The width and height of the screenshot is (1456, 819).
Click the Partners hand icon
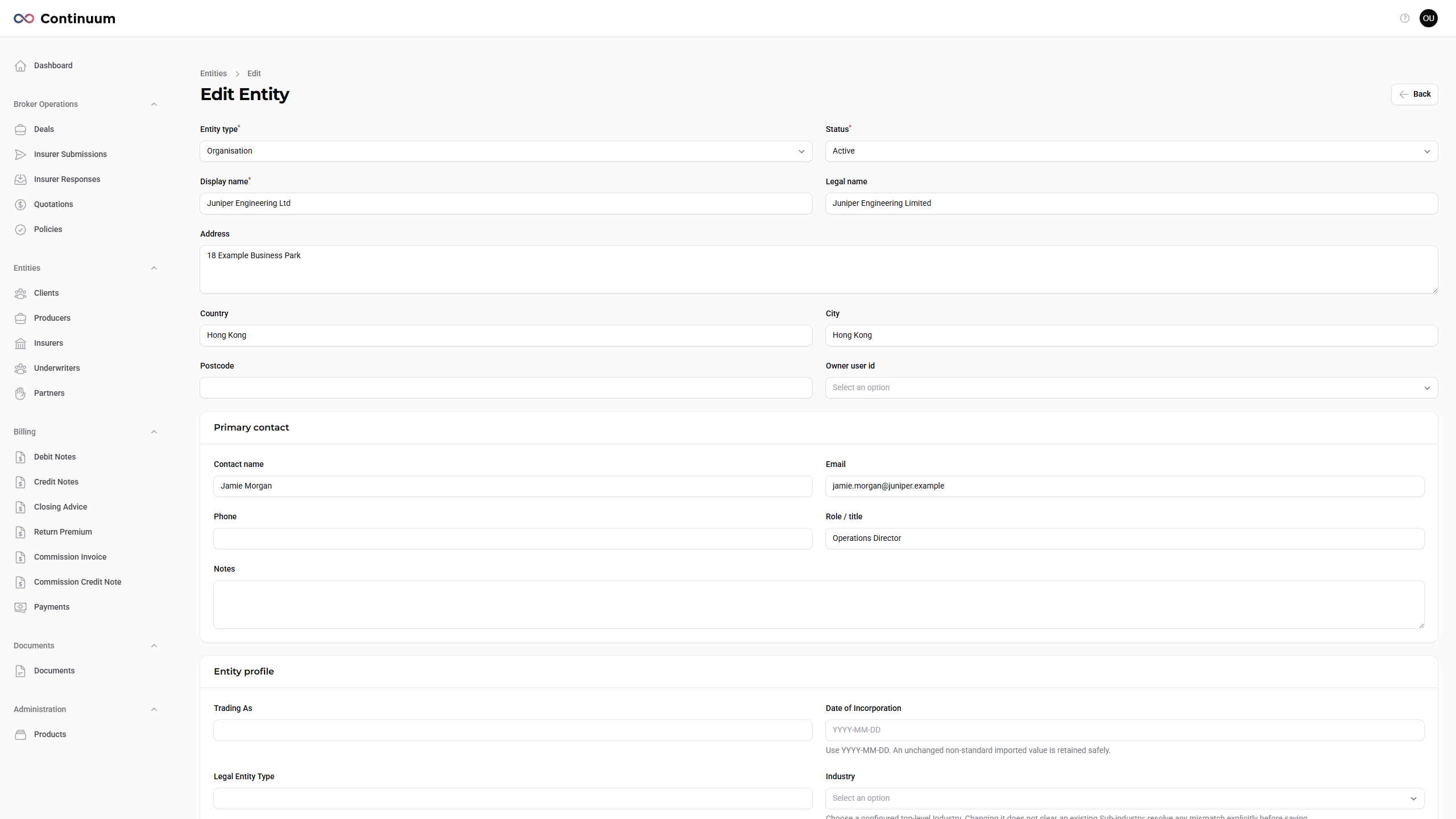[x=20, y=394]
